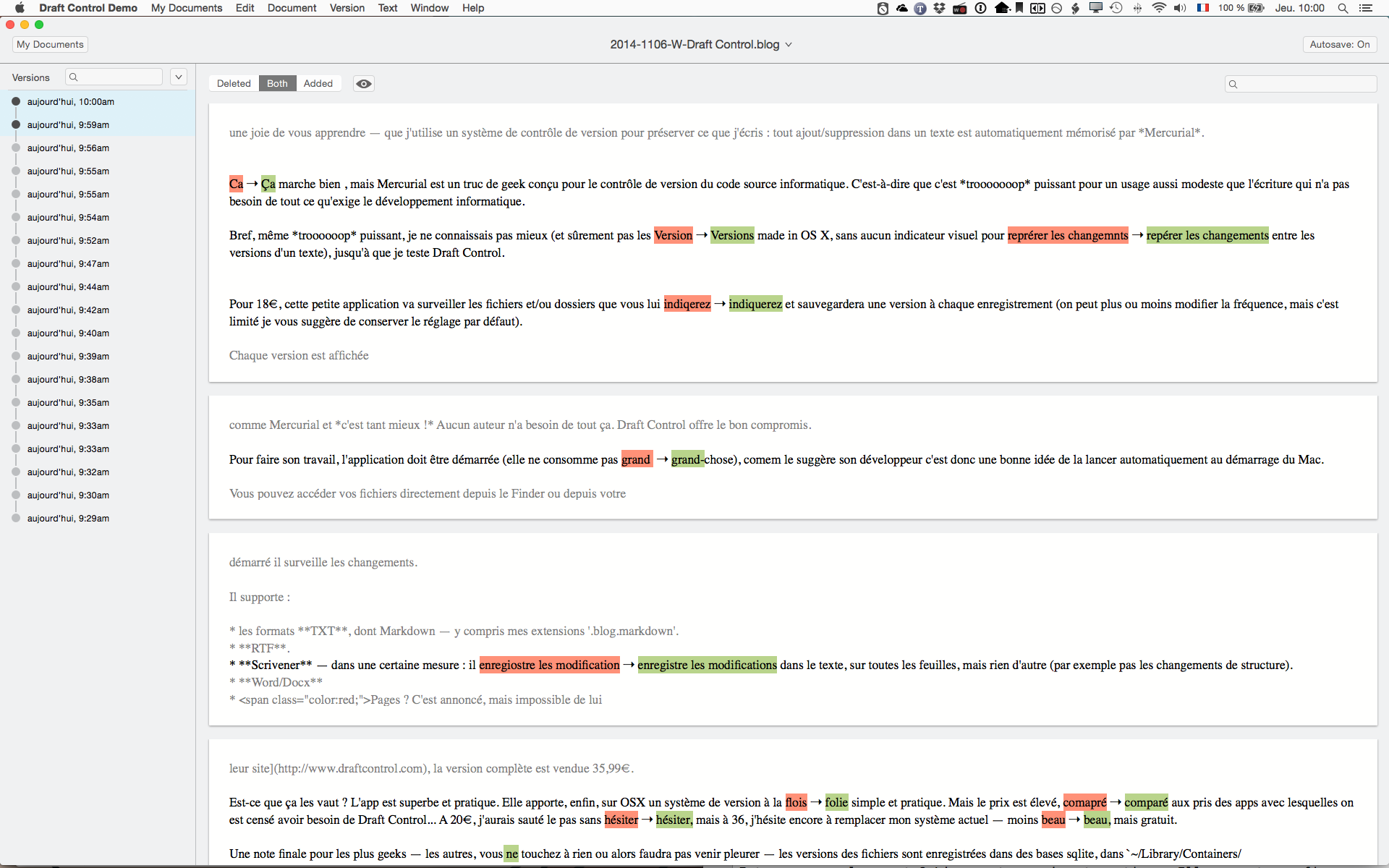Select the Added filter option
Viewport: 1389px width, 868px height.
point(318,83)
